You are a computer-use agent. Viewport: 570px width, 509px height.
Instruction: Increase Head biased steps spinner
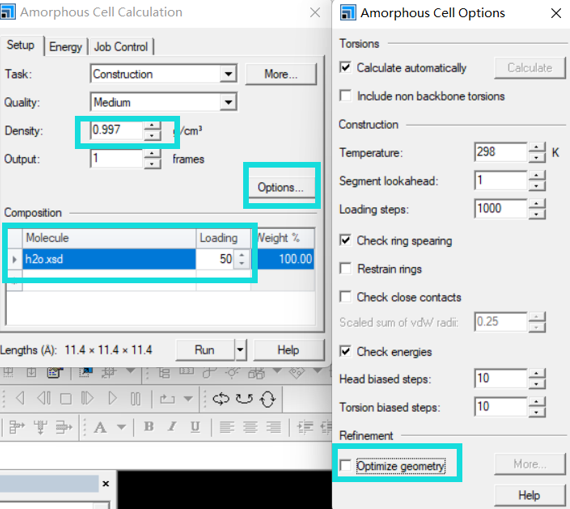(537, 374)
